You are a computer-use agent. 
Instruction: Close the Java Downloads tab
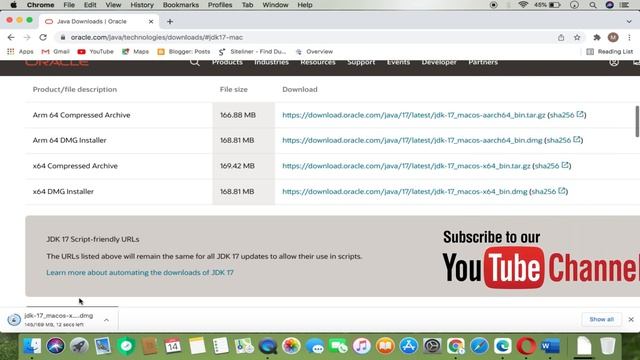[x=151, y=21]
